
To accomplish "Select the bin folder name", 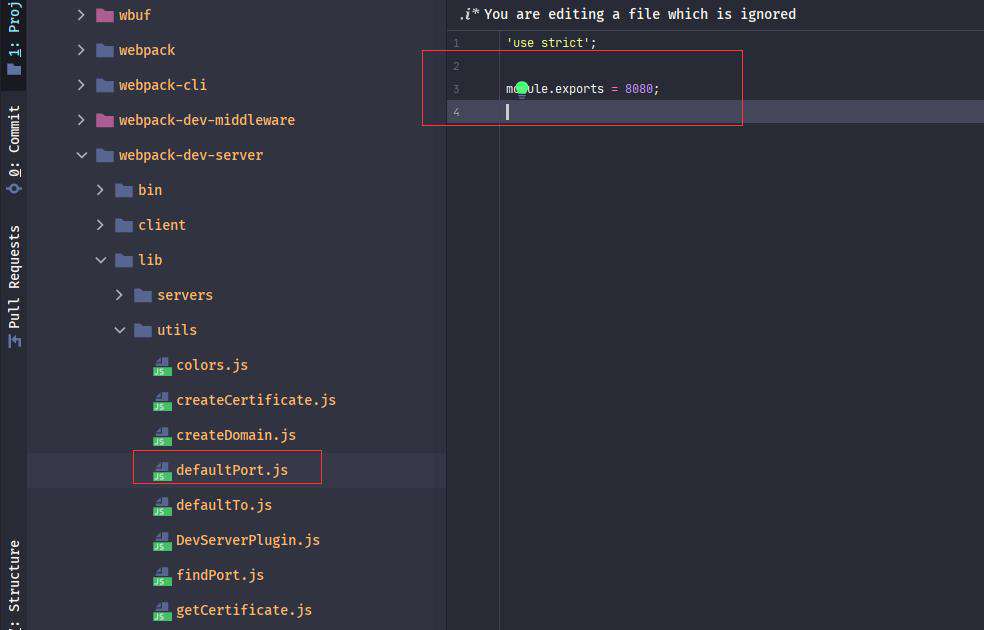I will click(x=150, y=190).
